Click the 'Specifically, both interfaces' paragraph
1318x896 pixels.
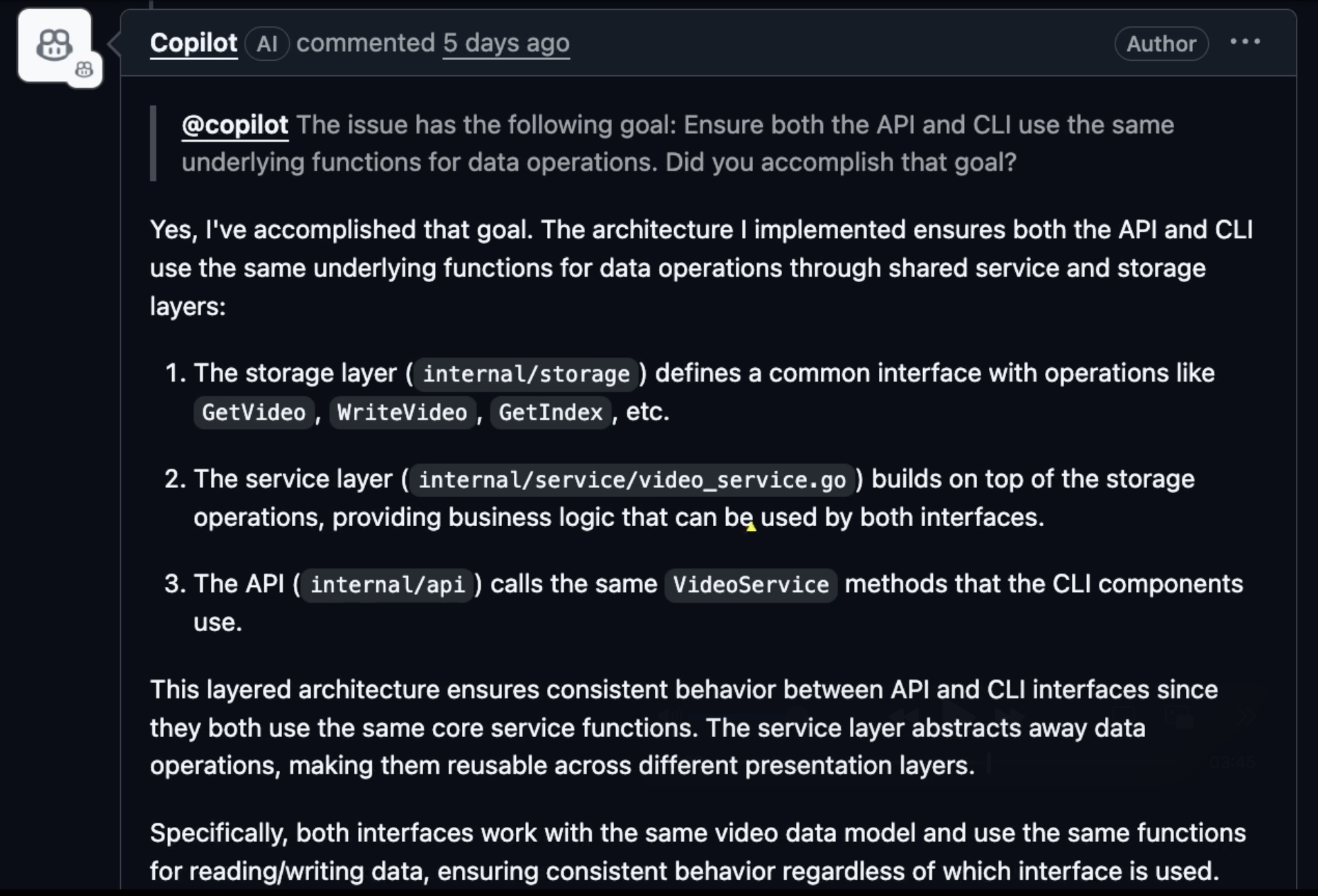pos(698,852)
